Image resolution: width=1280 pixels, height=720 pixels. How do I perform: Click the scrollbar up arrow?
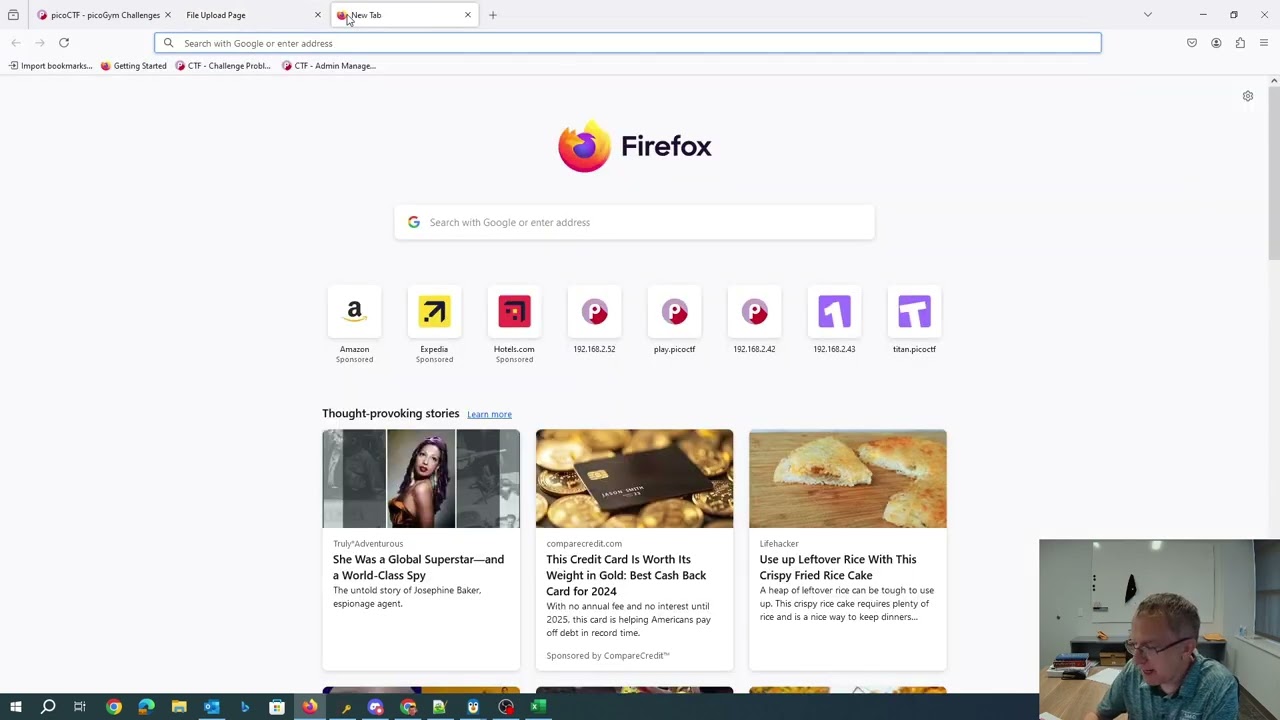point(1274,81)
